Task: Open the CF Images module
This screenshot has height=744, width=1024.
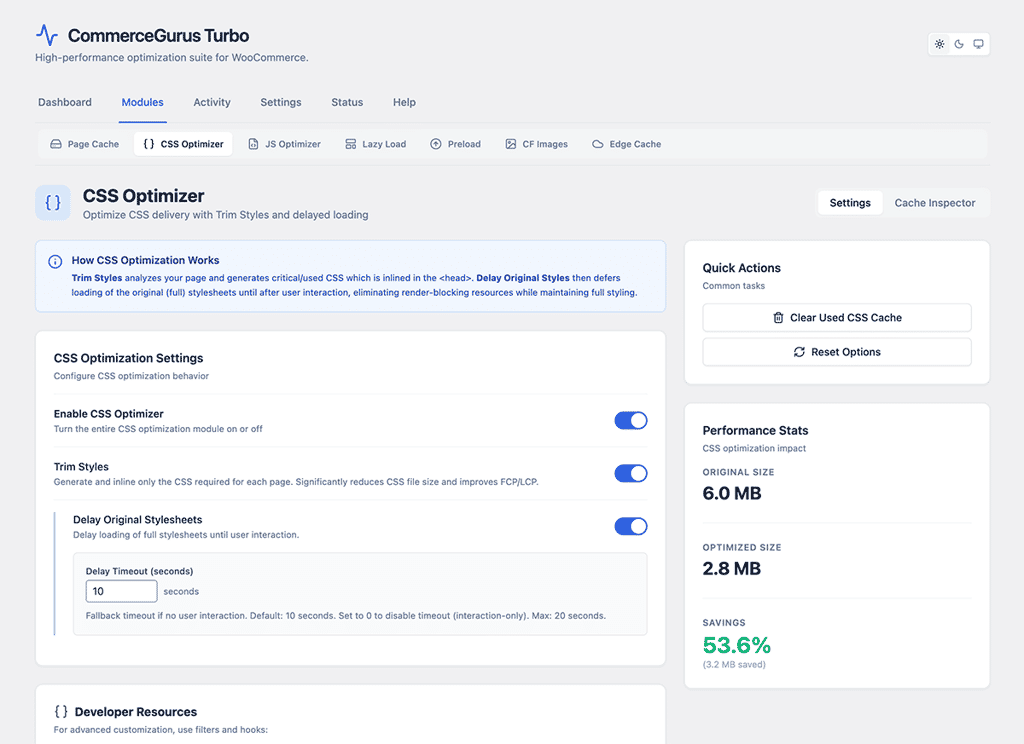Action: 536,144
